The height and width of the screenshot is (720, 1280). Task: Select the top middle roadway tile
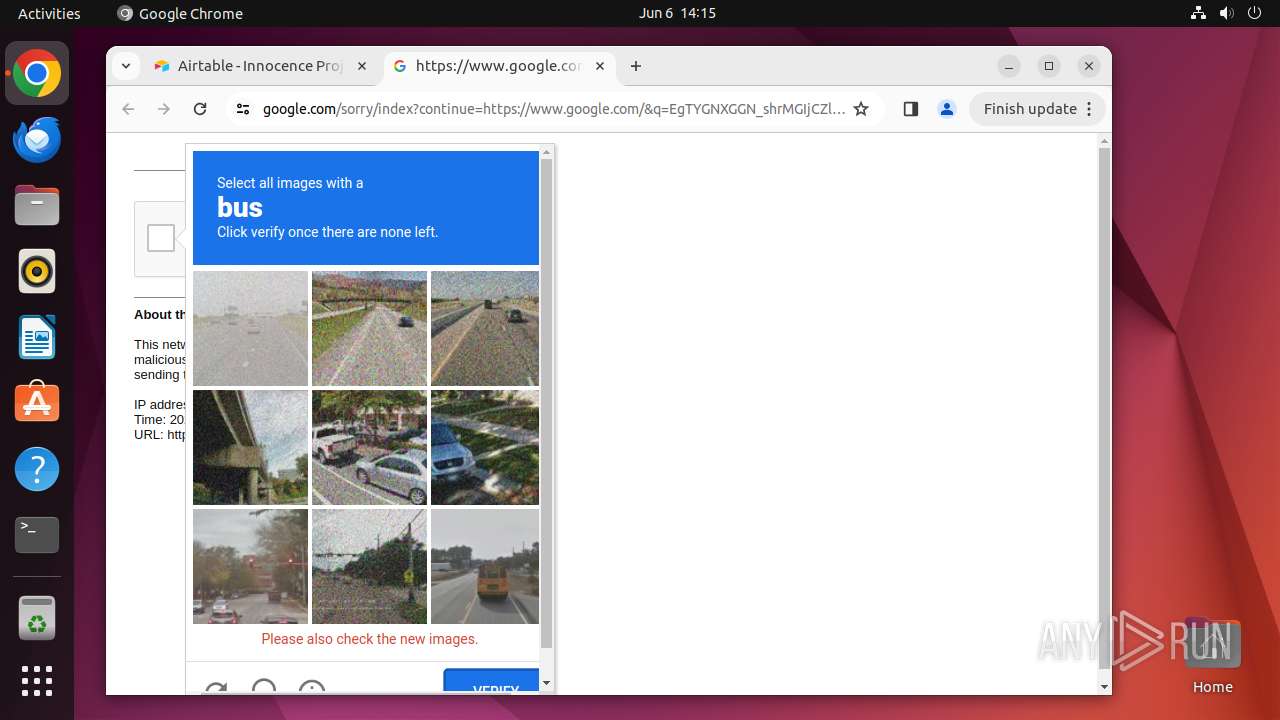tap(369, 328)
